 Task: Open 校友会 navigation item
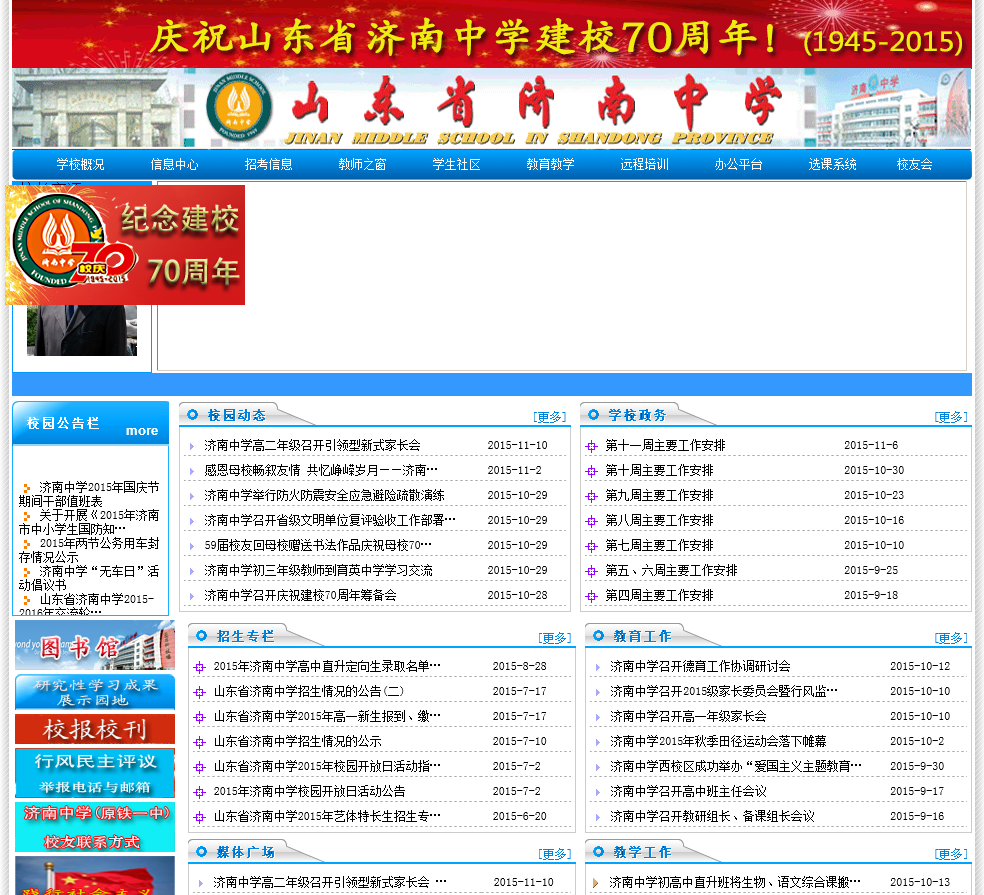pos(914,164)
